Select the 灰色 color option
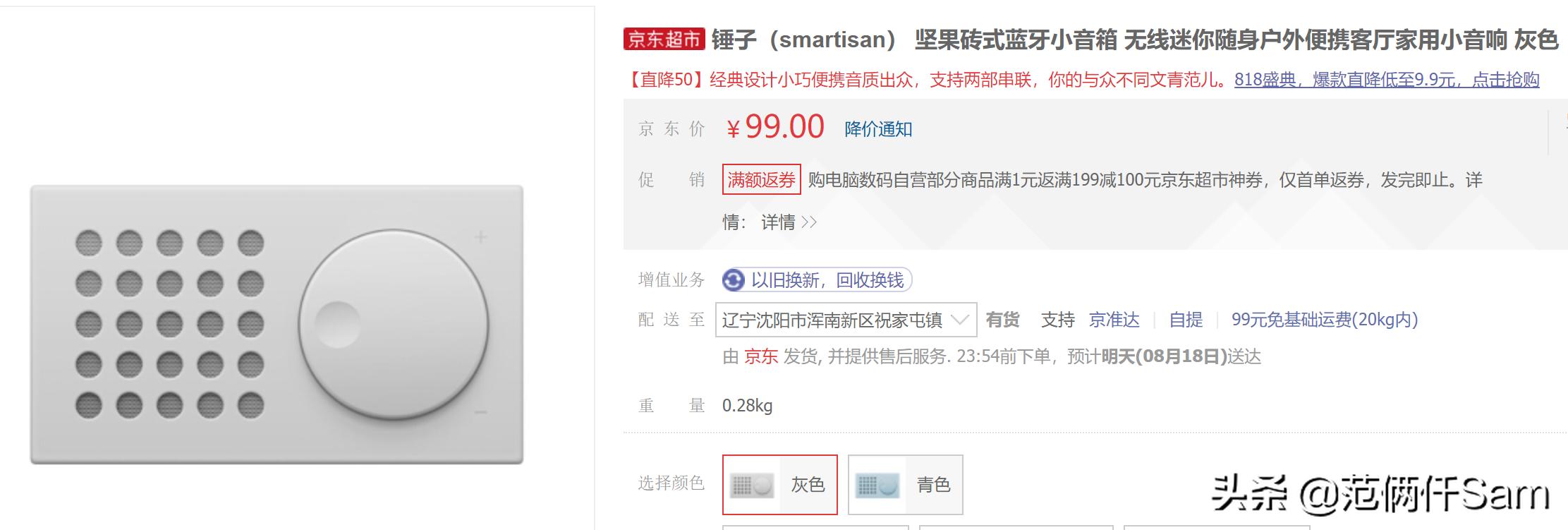Image resolution: width=1568 pixels, height=530 pixels. click(x=780, y=485)
